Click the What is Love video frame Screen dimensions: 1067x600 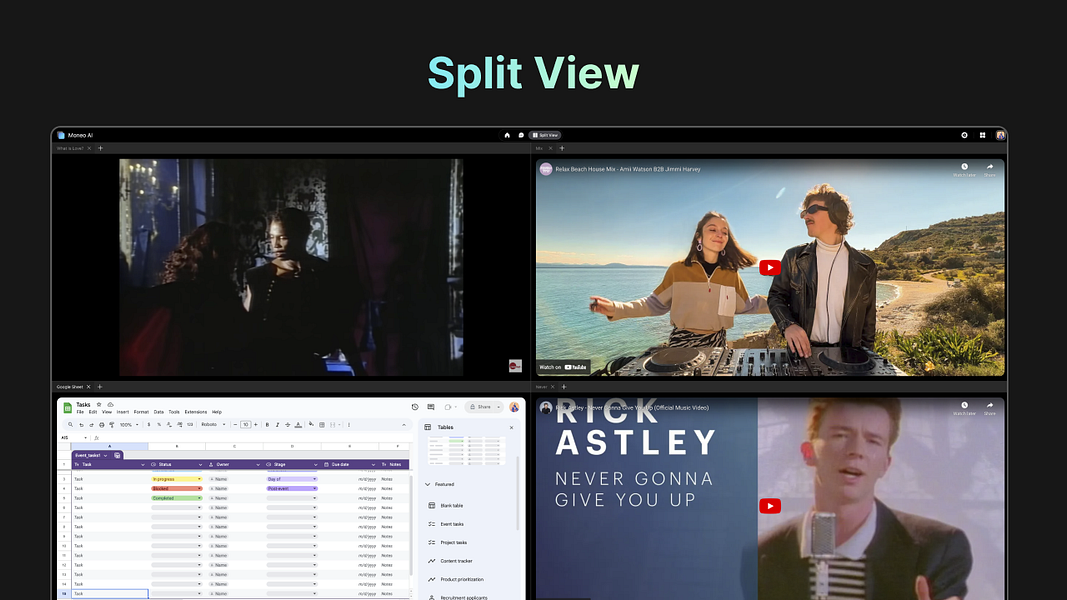(x=291, y=267)
